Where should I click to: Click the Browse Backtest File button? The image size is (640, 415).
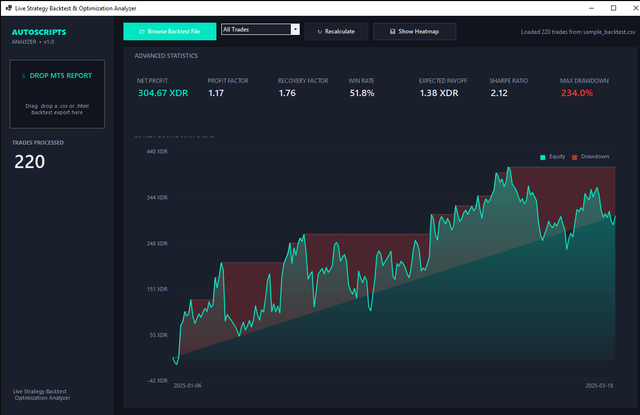click(x=170, y=31)
